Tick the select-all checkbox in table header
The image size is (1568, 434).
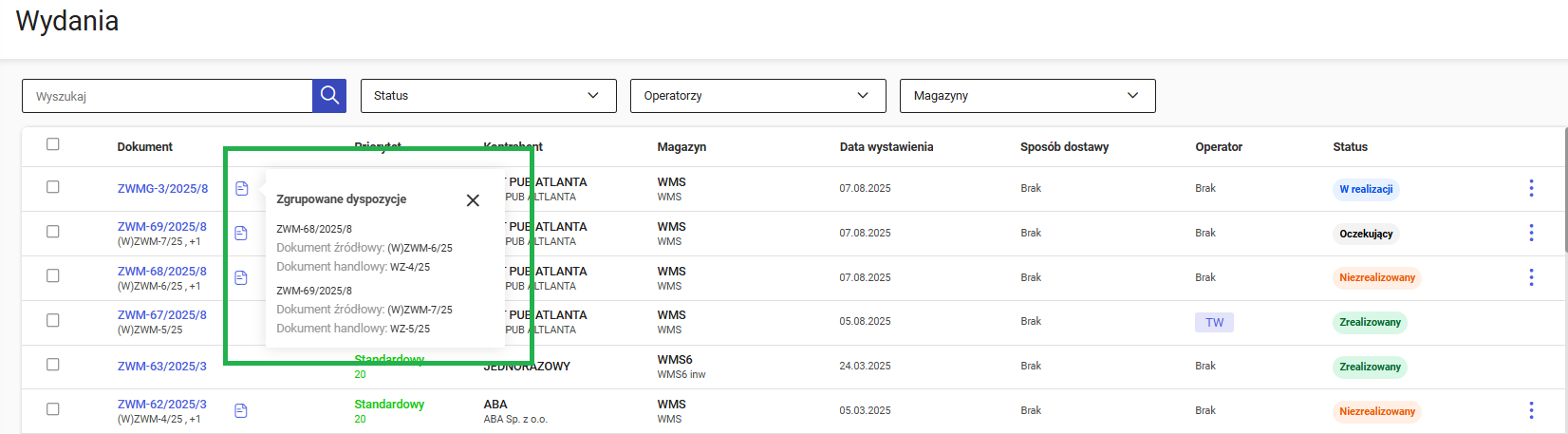click(x=53, y=144)
